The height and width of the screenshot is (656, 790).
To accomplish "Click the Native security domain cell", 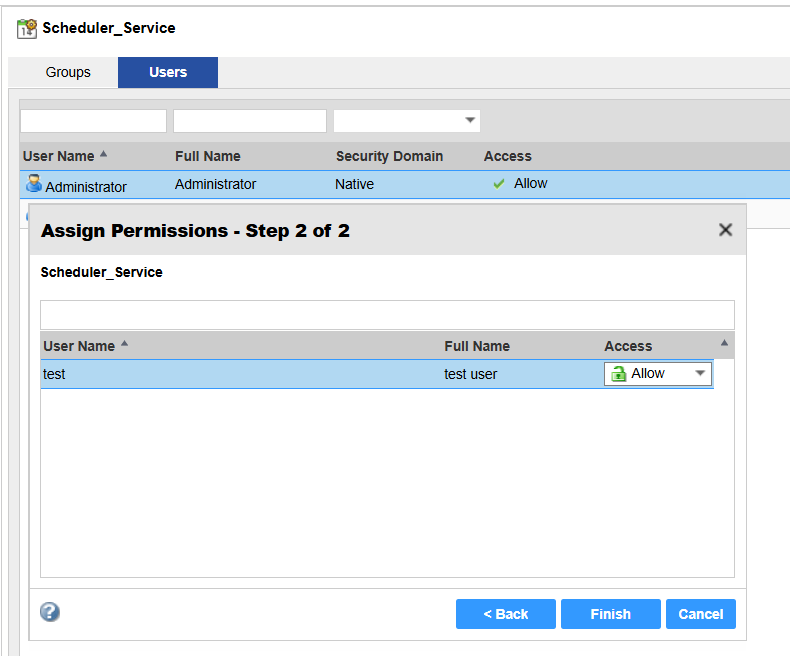I will point(354,184).
